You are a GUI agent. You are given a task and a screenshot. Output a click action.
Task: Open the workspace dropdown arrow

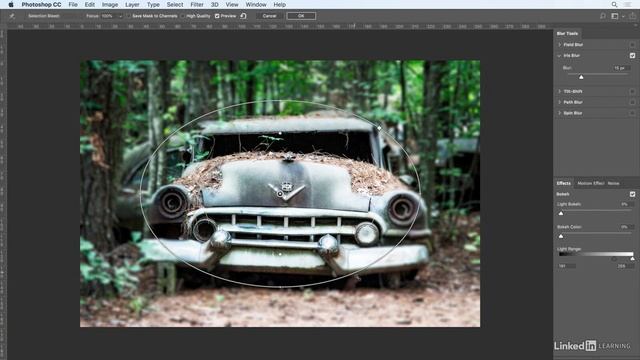tap(623, 16)
